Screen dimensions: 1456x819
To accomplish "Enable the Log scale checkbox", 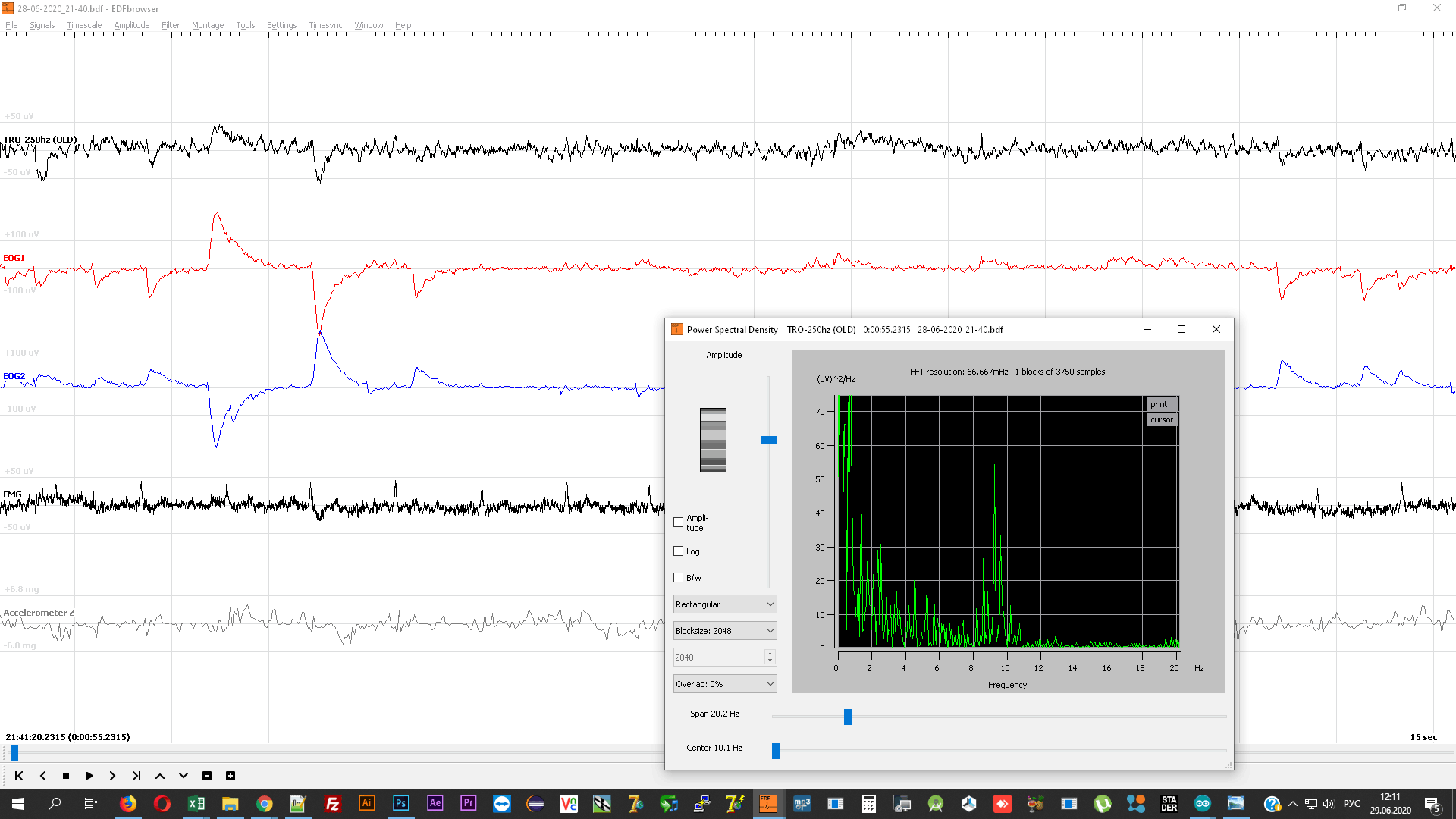I will click(679, 551).
